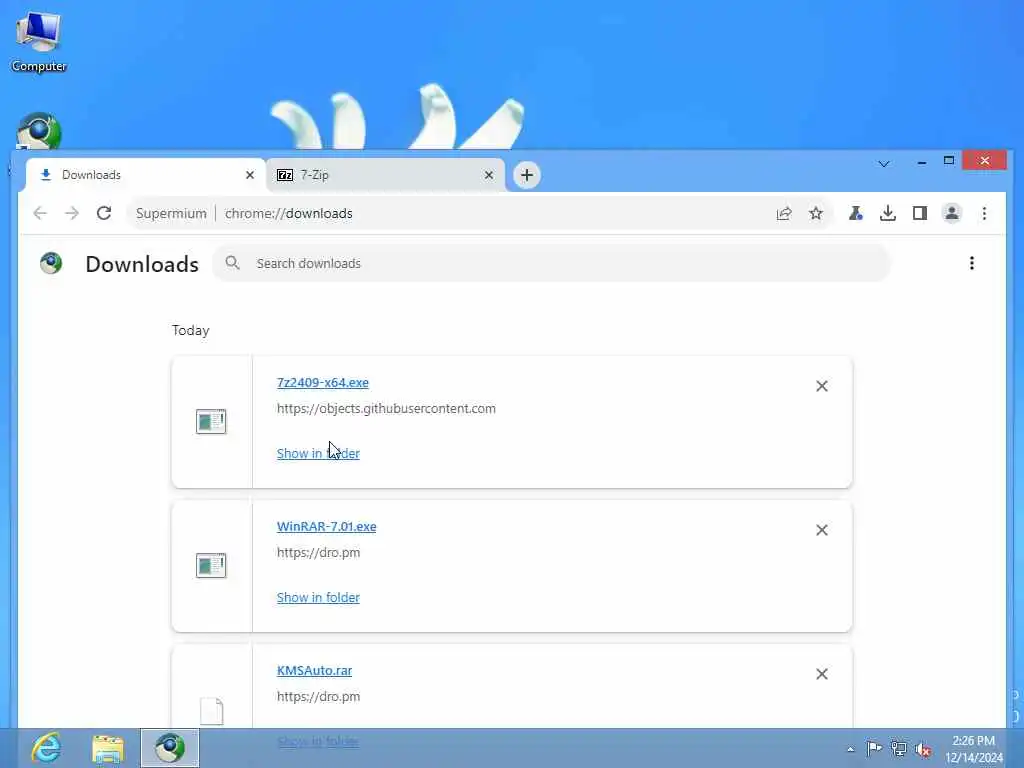Open the taskbar clock and date
This screenshot has height=768, width=1024.
[x=973, y=749]
